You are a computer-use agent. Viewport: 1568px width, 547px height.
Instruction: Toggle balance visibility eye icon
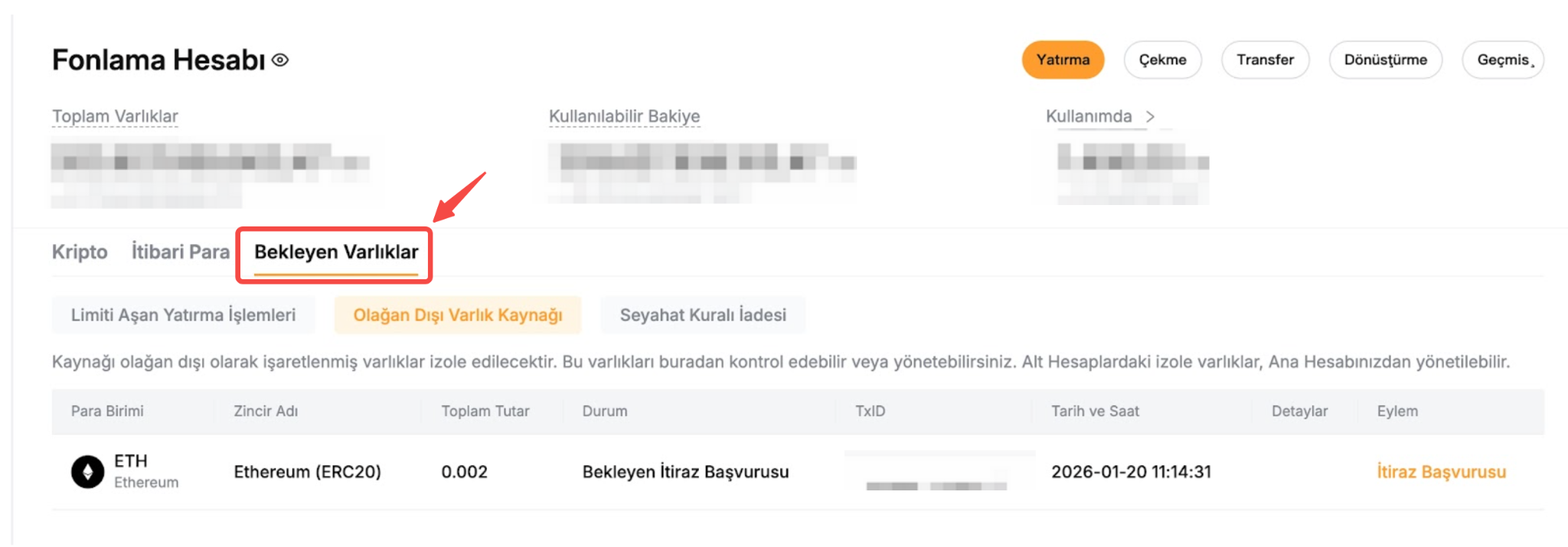pyautogui.click(x=280, y=60)
